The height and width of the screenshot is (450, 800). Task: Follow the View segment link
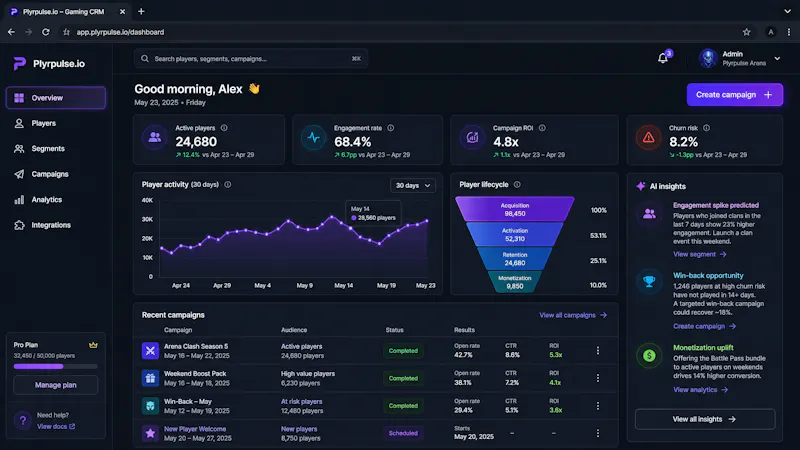click(699, 254)
